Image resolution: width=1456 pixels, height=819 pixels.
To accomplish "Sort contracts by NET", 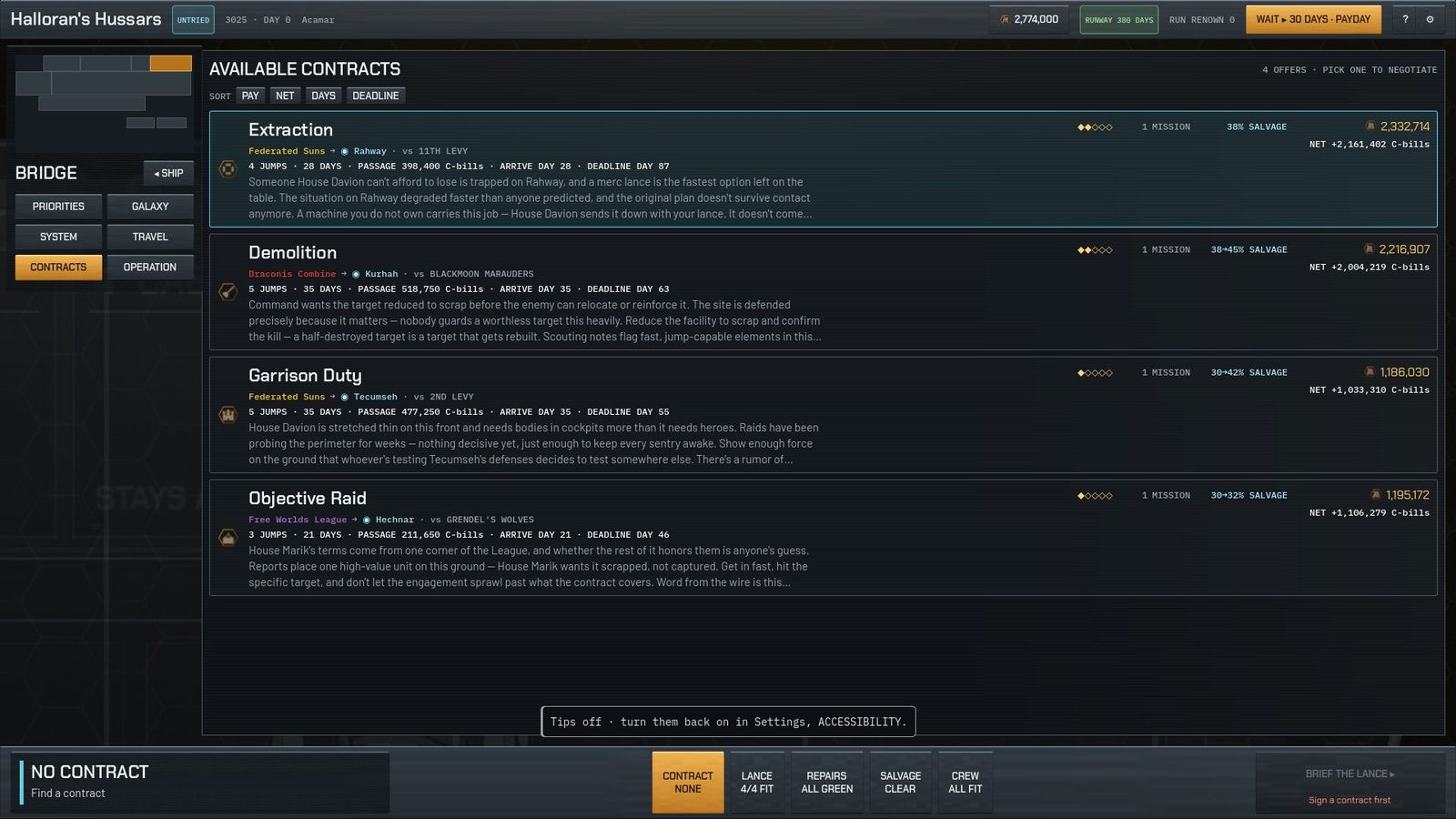I will 285,96.
